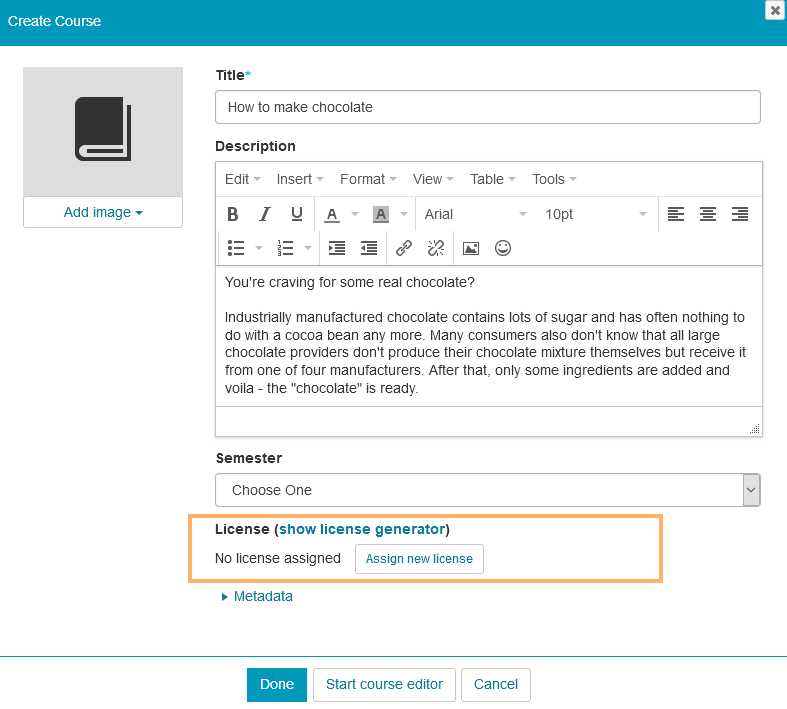Open the Table menu
Screen dimensions: 787x709
[x=492, y=179]
